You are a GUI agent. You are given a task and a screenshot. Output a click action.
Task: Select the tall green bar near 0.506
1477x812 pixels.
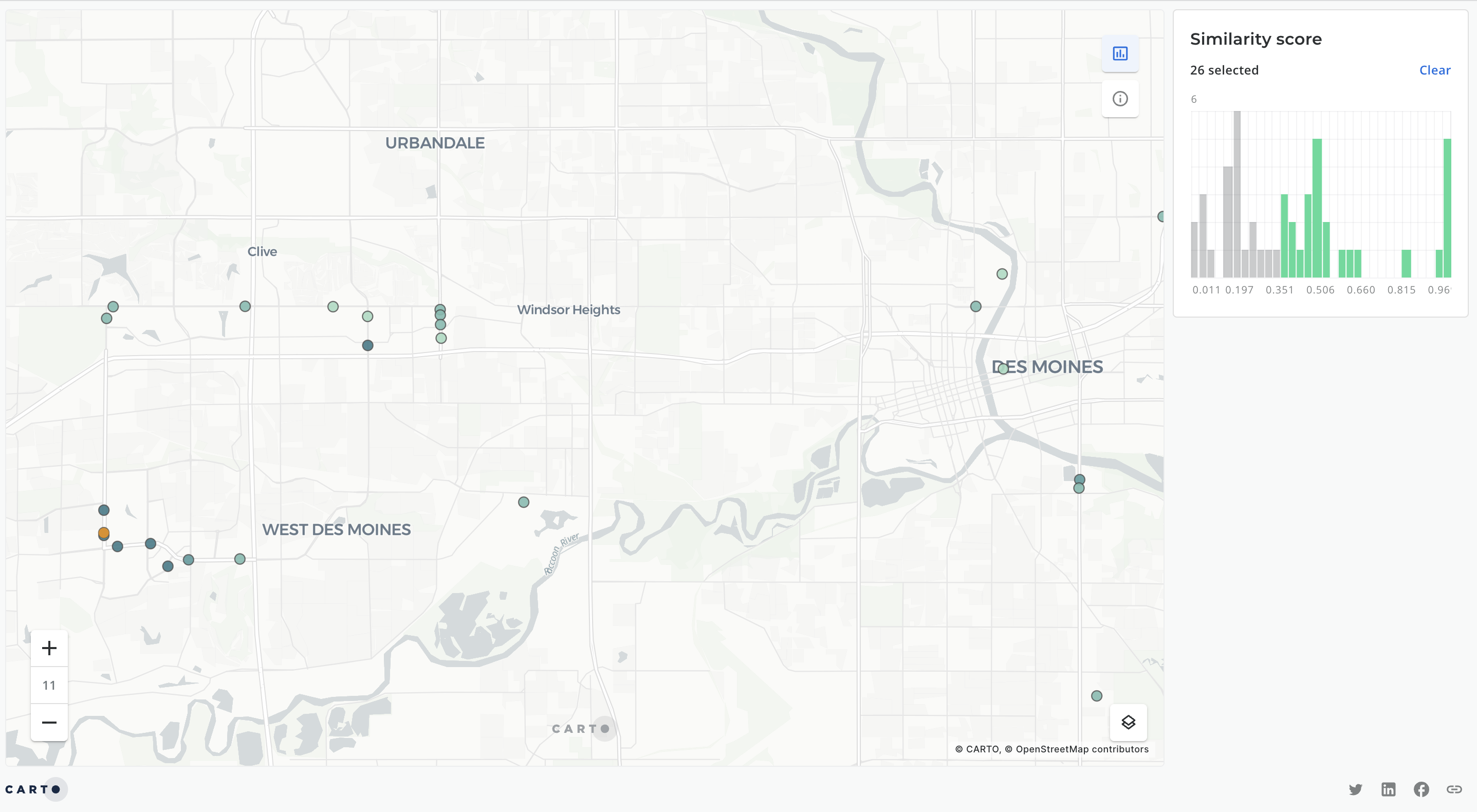pos(1317,208)
